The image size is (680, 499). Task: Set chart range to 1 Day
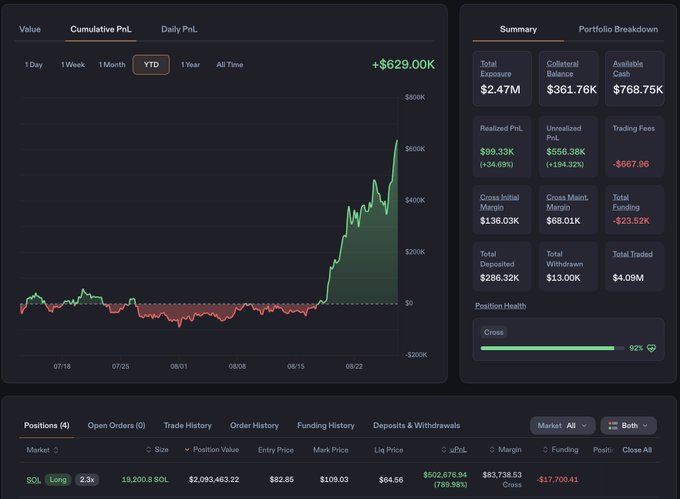[34, 65]
